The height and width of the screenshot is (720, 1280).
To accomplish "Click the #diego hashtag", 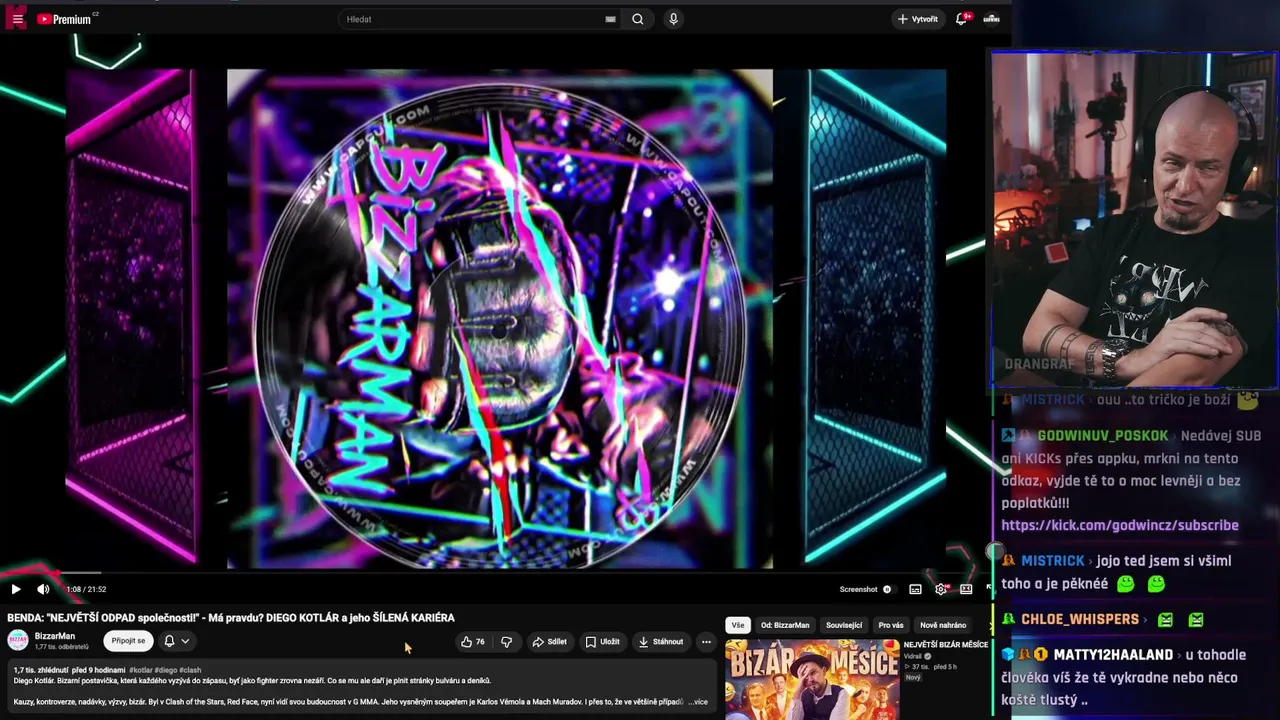I will (165, 670).
